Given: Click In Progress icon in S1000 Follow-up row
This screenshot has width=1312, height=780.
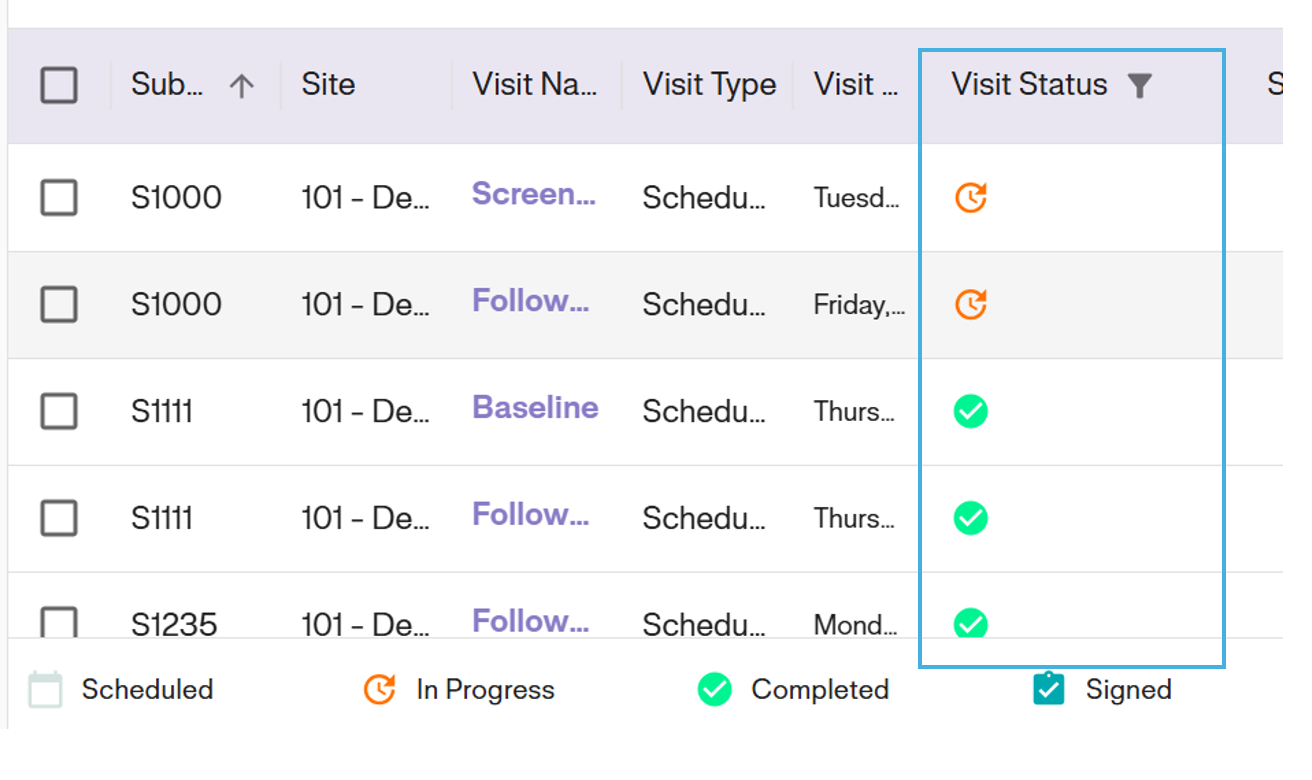Looking at the screenshot, I should pos(970,304).
